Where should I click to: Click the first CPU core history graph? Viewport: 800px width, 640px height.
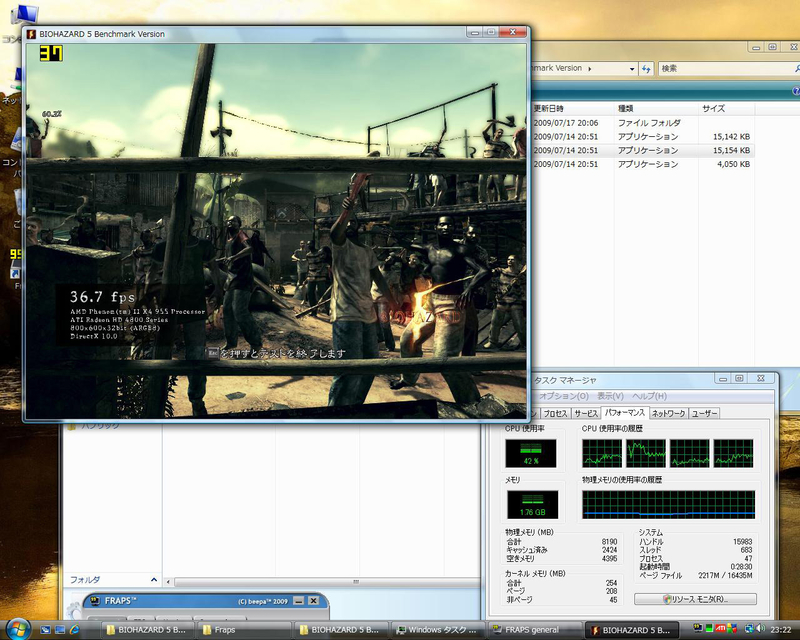point(602,453)
